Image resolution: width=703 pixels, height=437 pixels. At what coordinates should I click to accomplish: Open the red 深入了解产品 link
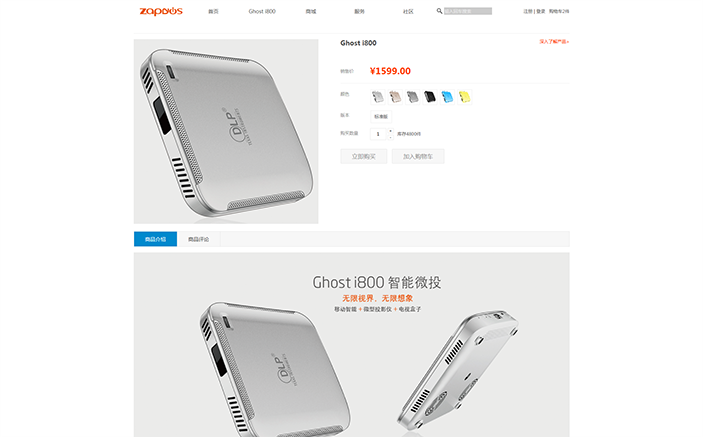click(554, 42)
